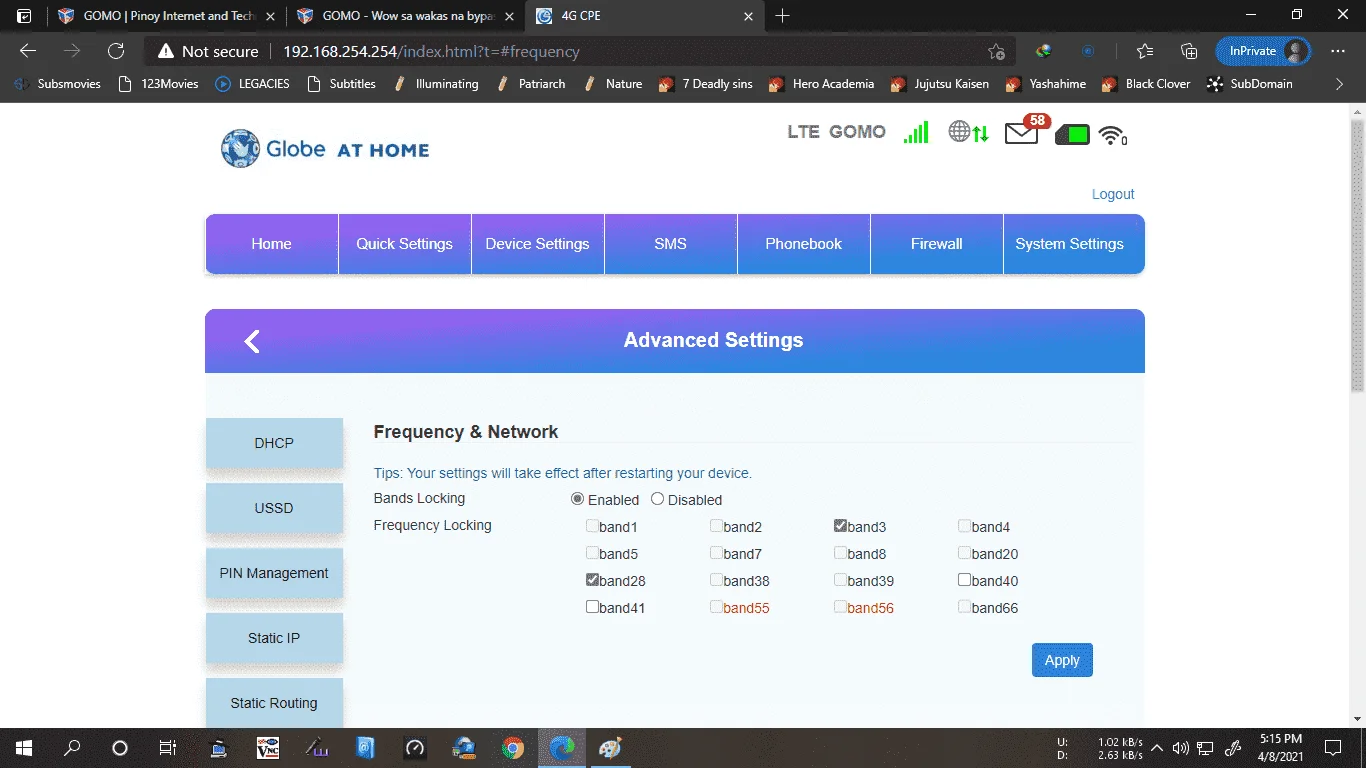The width and height of the screenshot is (1366, 768).
Task: Open the Edge Collections icon
Action: pyautogui.click(x=1189, y=51)
